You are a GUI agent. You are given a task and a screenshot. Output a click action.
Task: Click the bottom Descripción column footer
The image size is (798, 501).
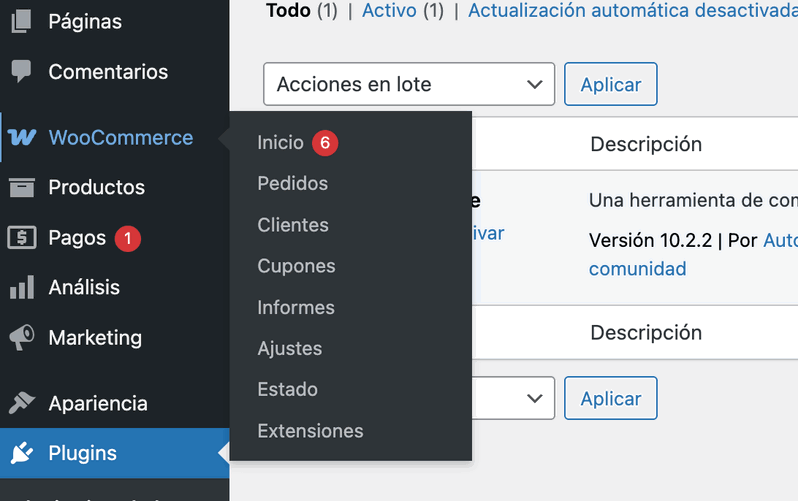(646, 333)
